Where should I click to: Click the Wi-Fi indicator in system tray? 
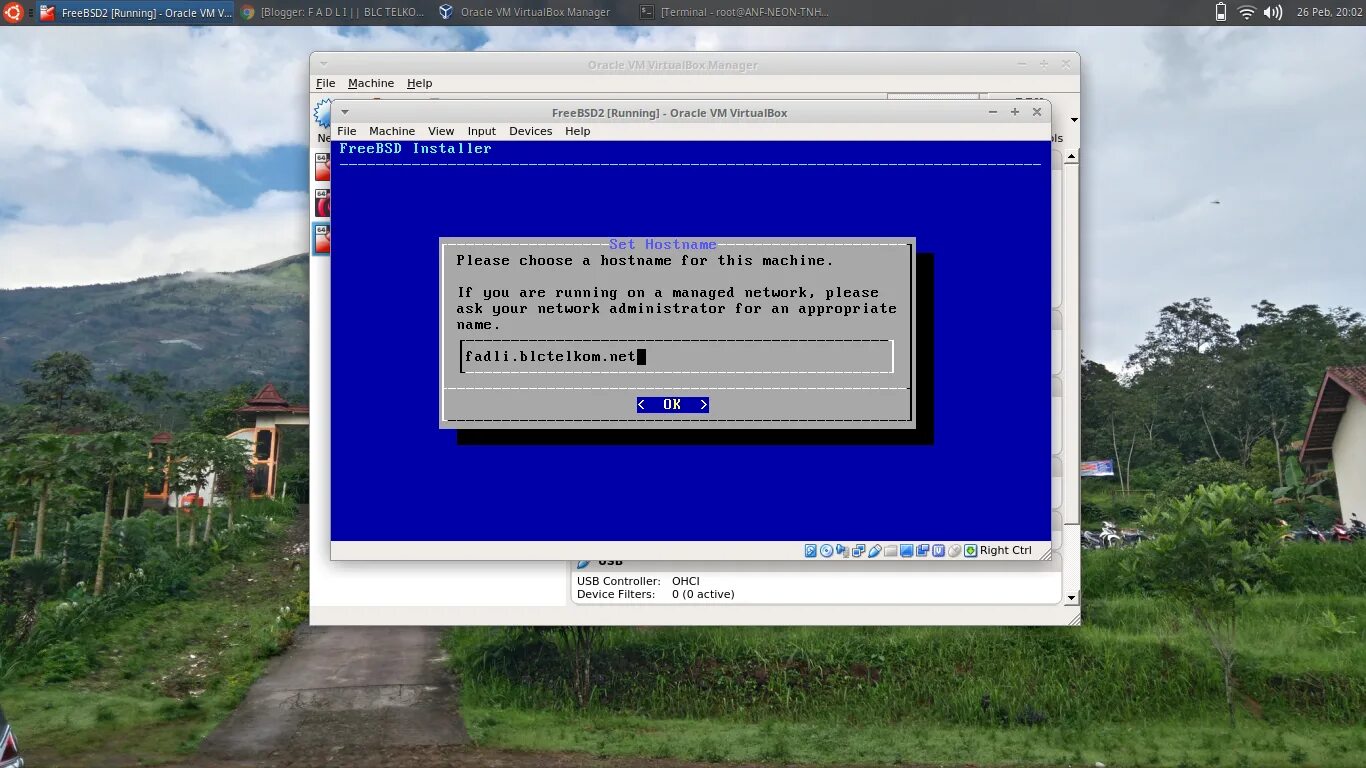pos(1246,12)
